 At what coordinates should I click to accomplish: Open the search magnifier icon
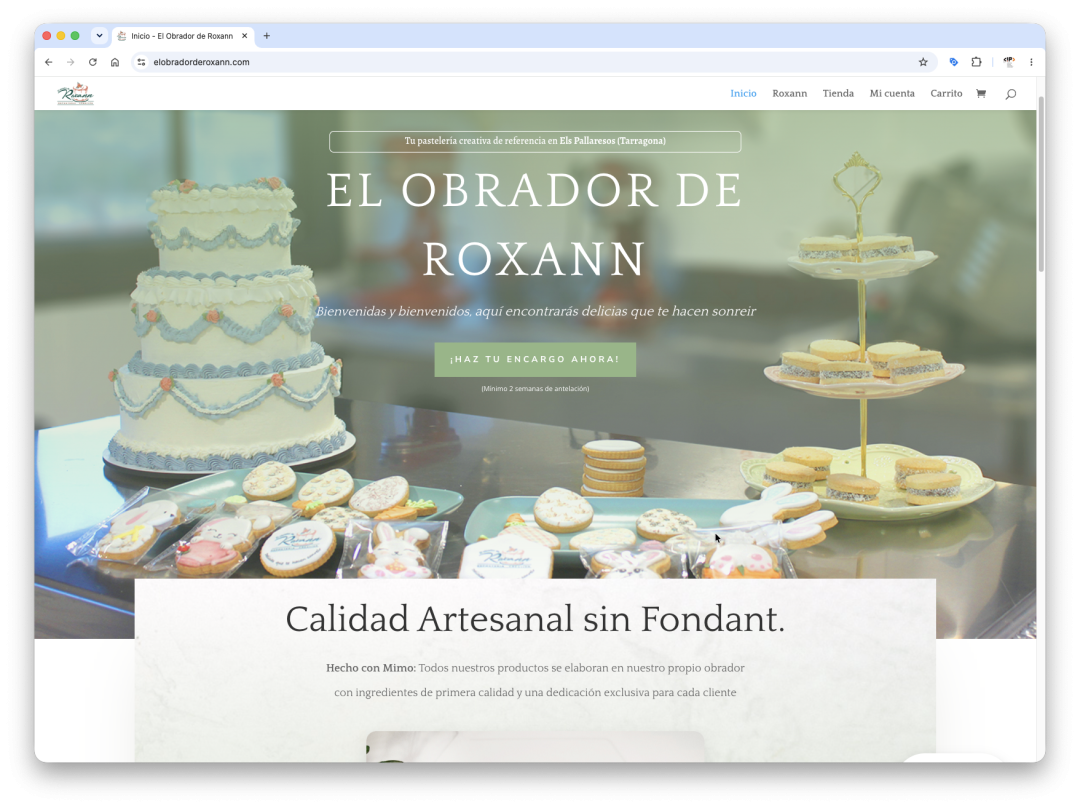(1010, 94)
